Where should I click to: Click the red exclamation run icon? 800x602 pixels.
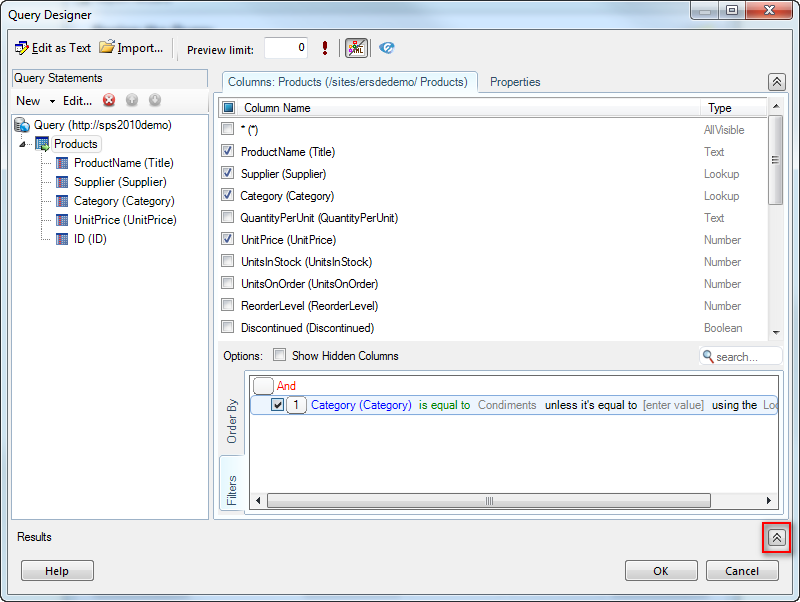[x=325, y=48]
